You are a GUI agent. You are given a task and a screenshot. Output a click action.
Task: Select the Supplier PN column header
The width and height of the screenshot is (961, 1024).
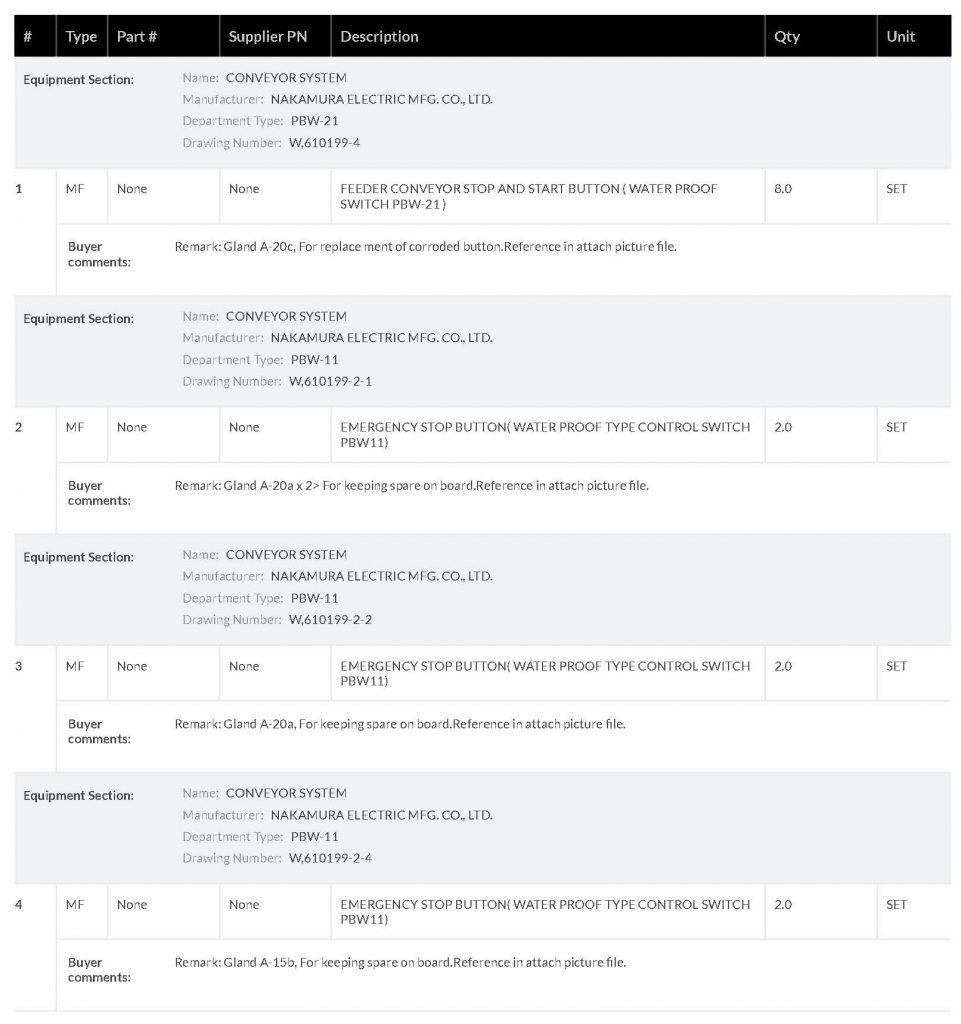tap(267, 37)
